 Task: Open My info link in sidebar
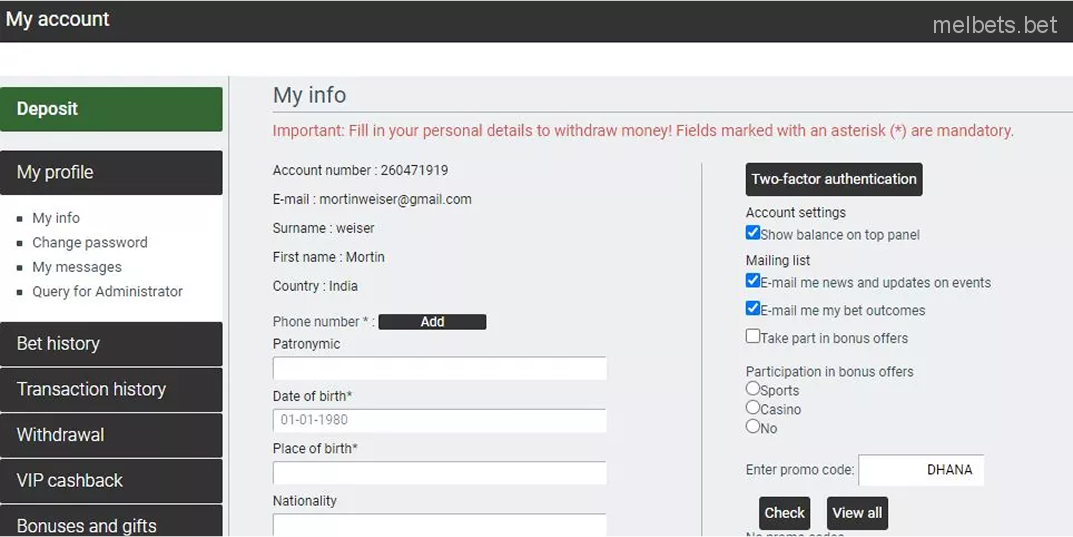click(56, 218)
